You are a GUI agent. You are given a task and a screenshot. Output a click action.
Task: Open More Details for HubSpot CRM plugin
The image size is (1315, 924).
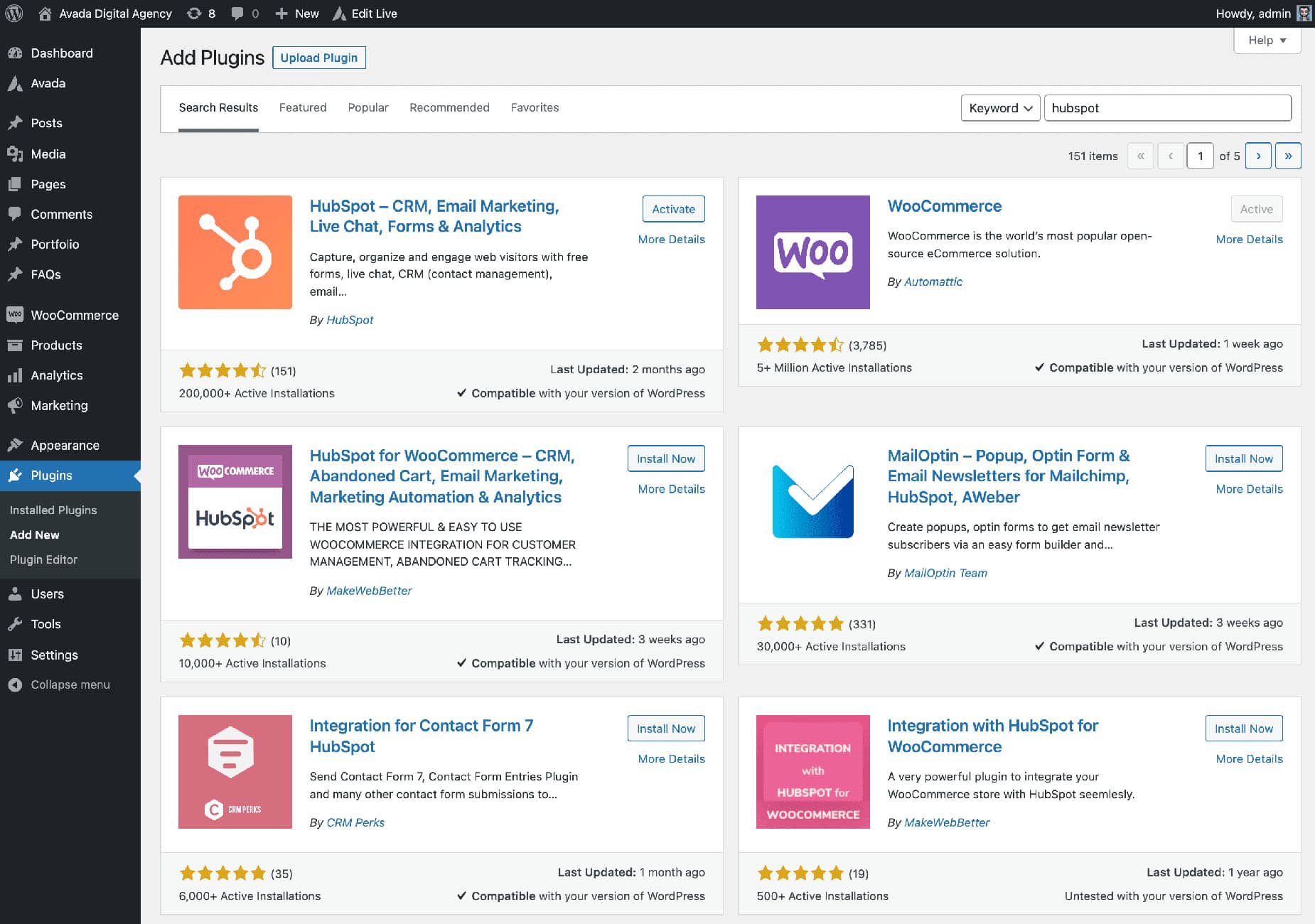point(671,240)
